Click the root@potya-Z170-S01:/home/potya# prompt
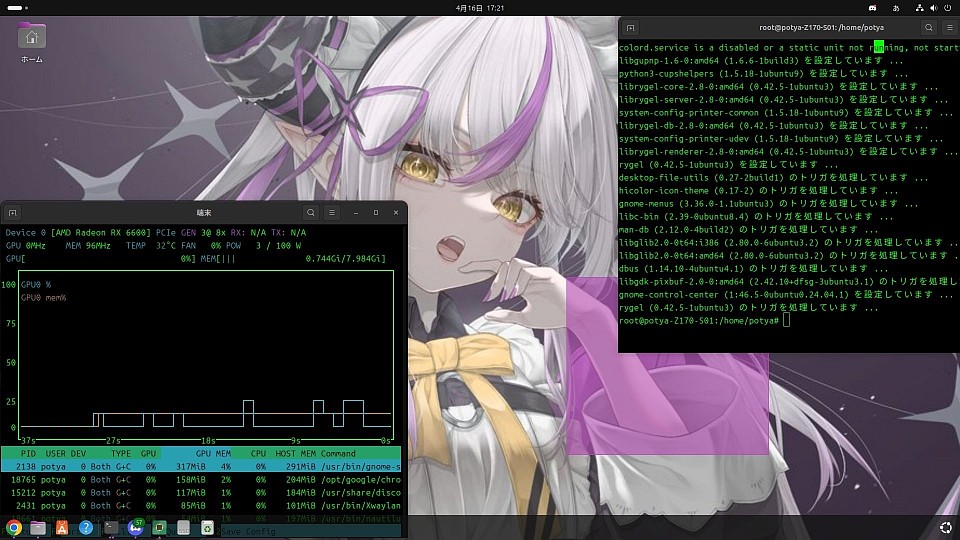960x540 pixels. coord(699,321)
